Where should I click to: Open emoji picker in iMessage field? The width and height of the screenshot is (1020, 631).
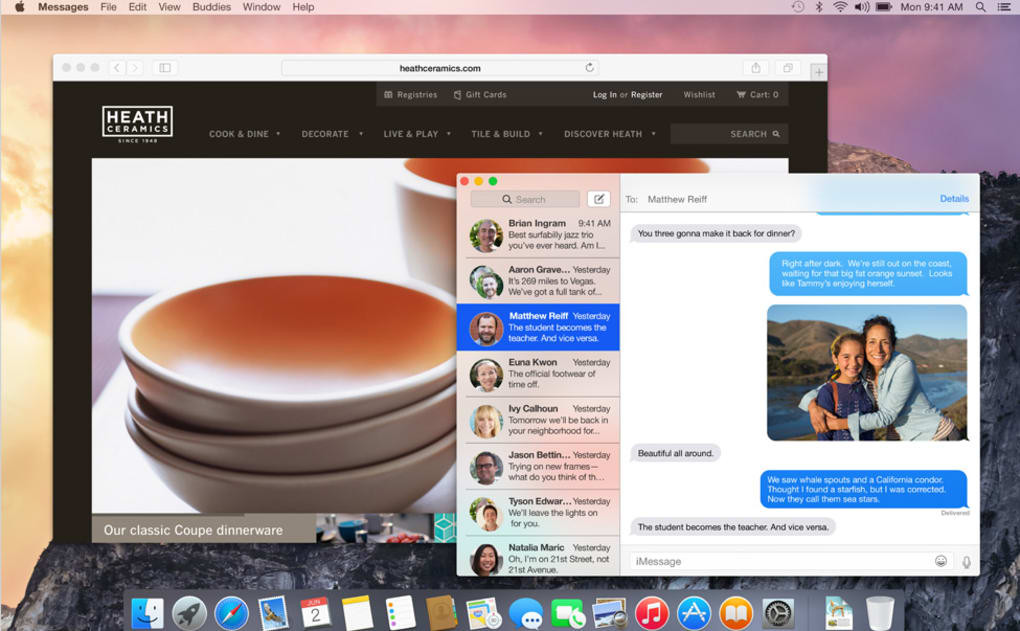(941, 561)
